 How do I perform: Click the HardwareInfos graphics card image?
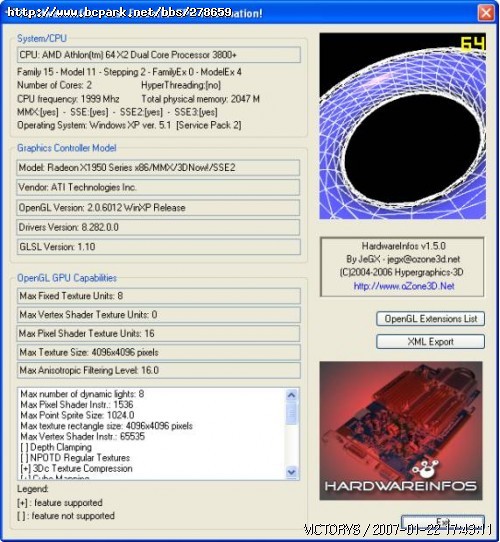[x=401, y=431]
